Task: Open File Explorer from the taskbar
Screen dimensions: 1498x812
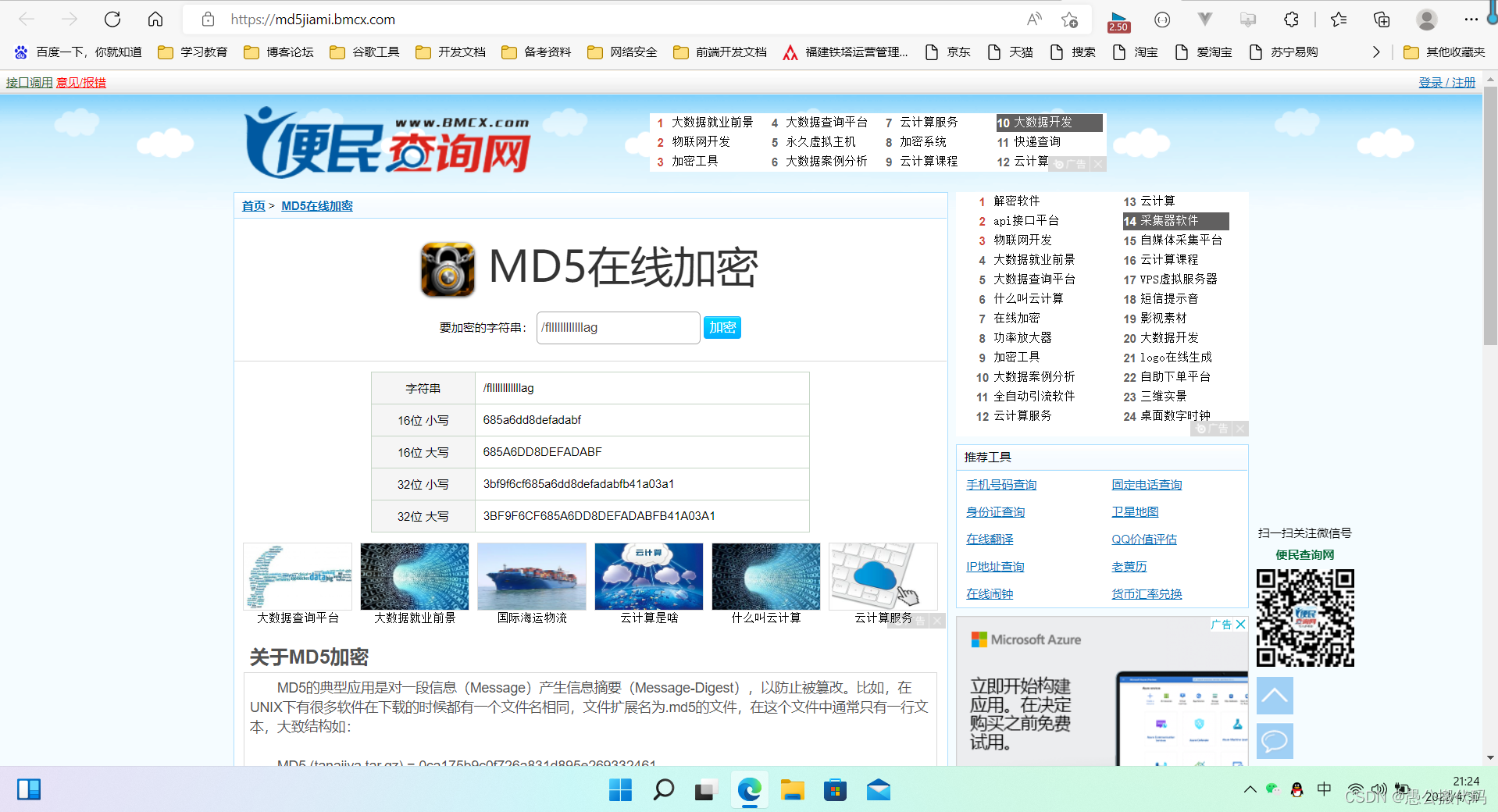Action: (x=792, y=790)
